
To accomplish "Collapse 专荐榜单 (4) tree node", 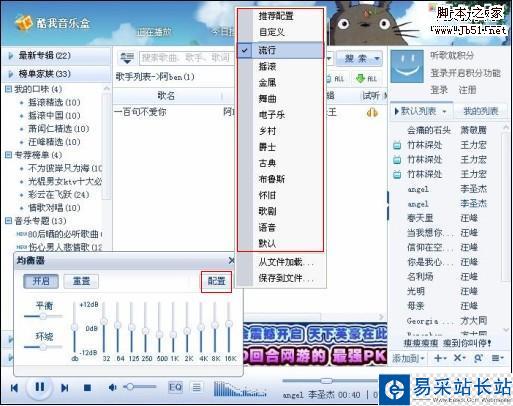I will coord(9,155).
